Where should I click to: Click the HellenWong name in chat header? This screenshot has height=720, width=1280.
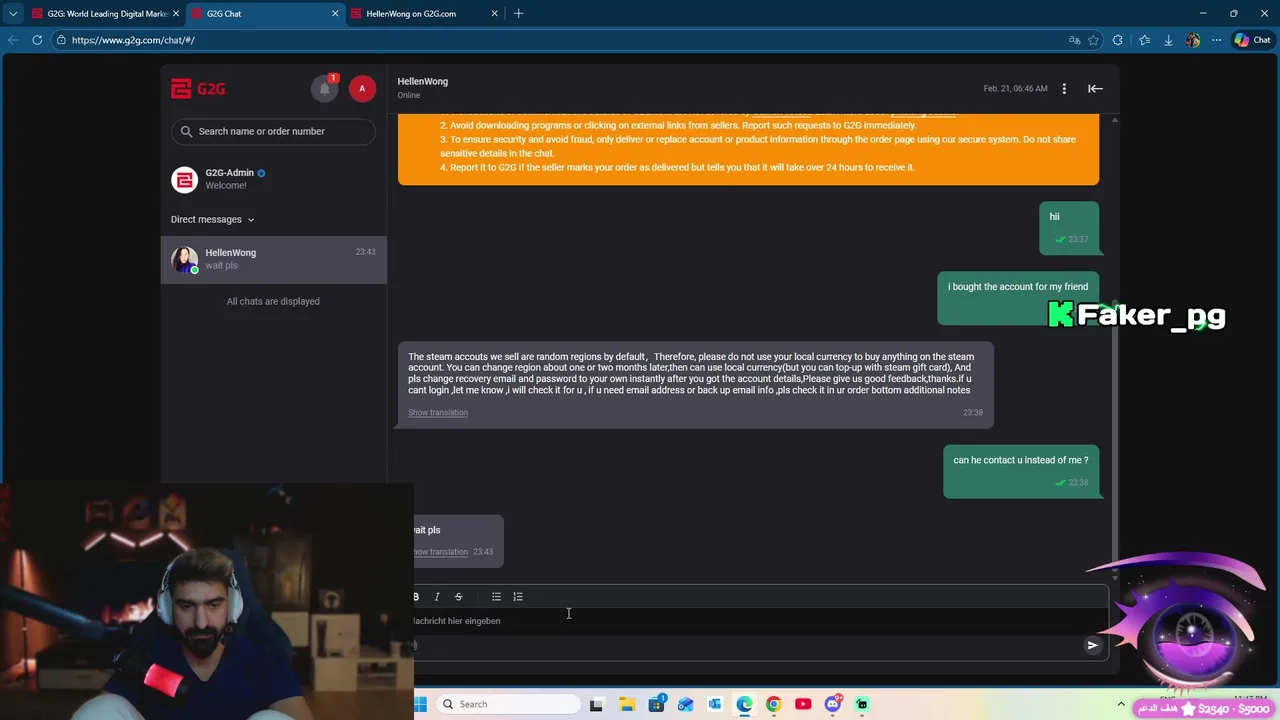point(422,81)
